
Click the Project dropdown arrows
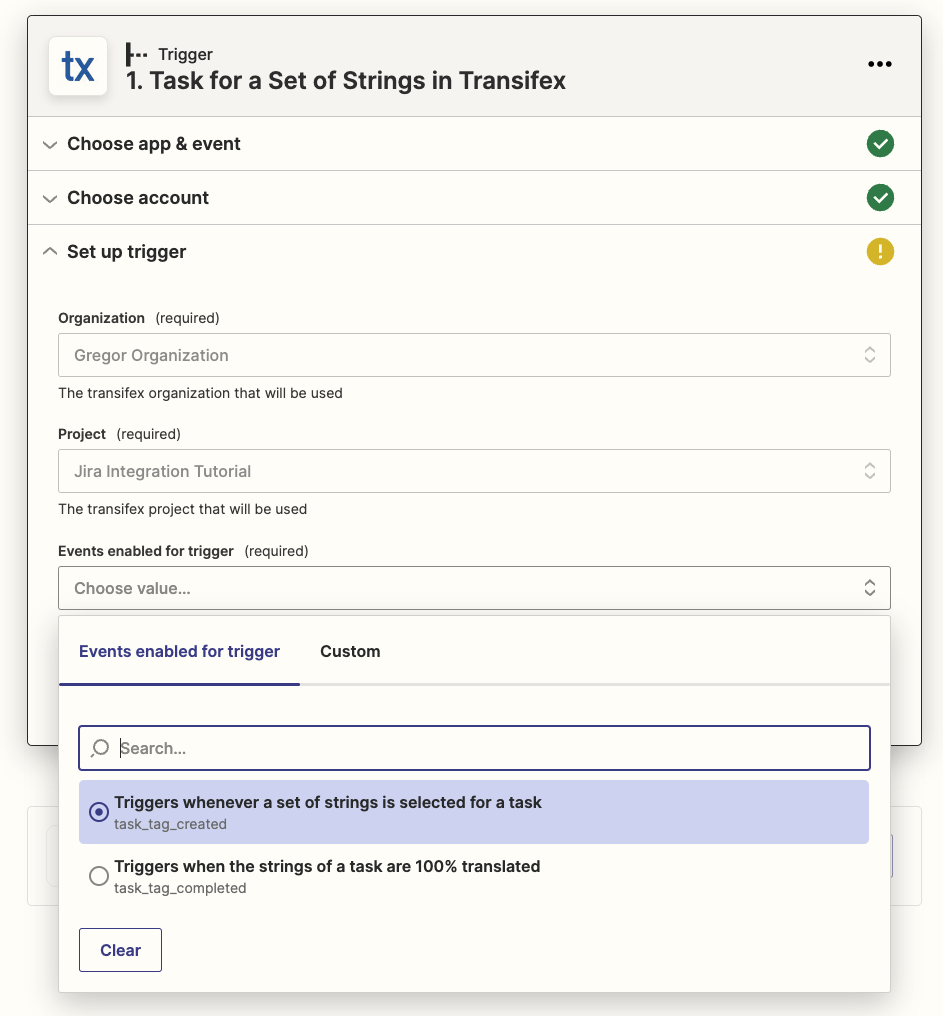870,470
